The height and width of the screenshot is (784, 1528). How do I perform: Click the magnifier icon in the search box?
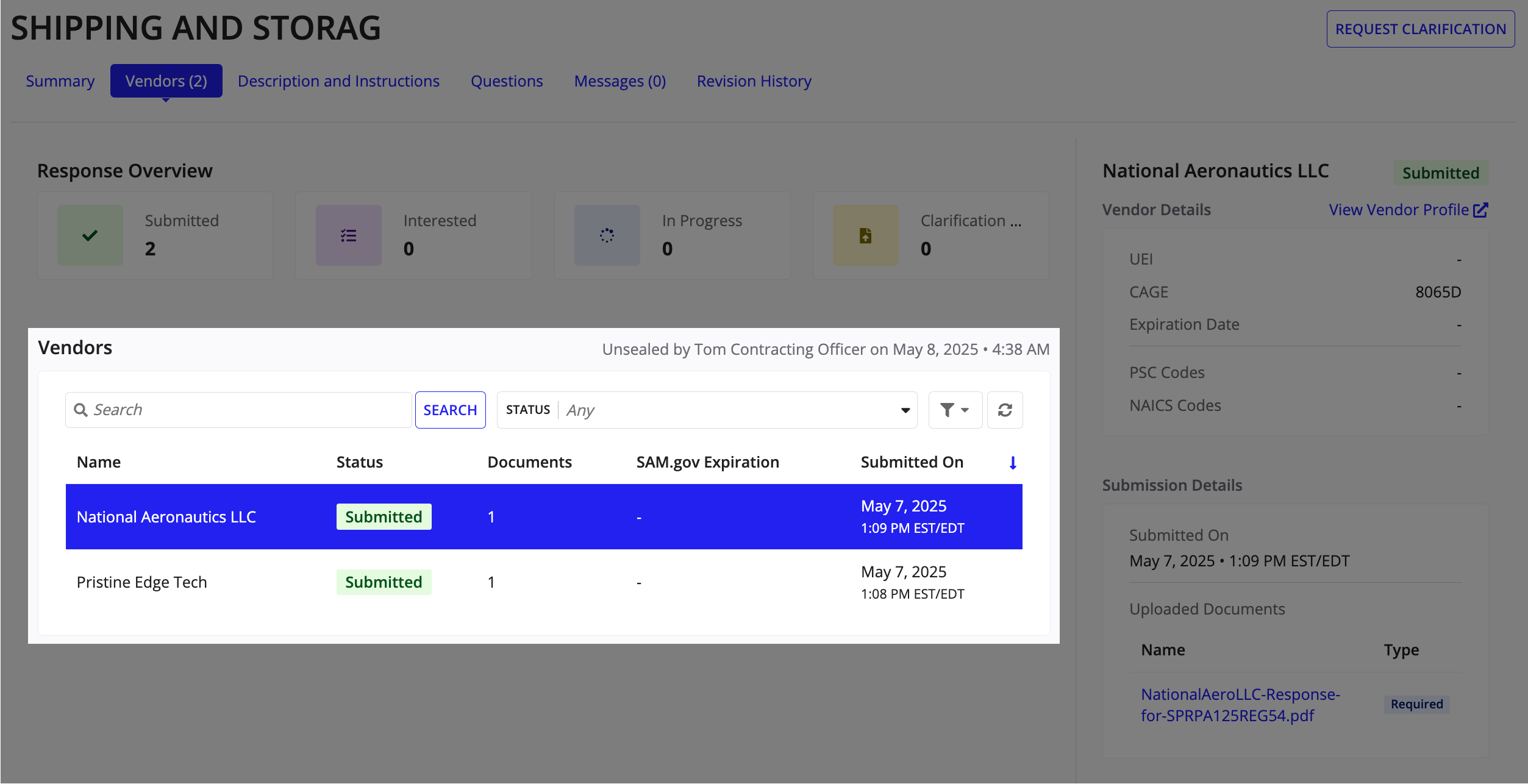(80, 410)
